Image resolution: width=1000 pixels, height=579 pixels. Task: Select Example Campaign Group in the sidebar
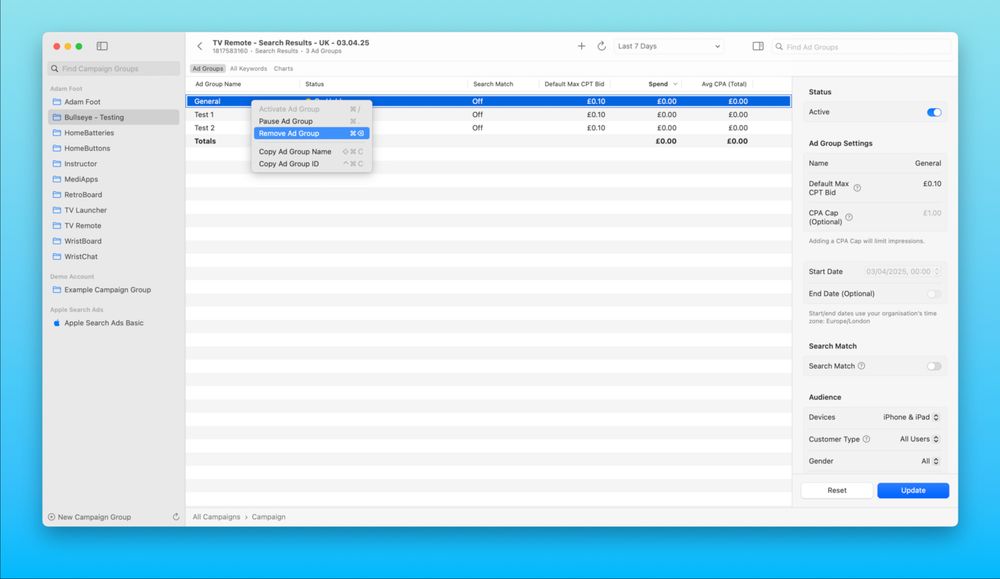click(114, 290)
